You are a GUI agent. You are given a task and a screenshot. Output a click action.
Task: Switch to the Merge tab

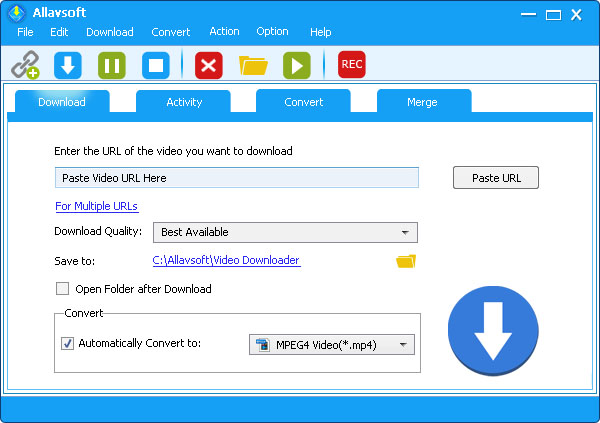tap(424, 102)
